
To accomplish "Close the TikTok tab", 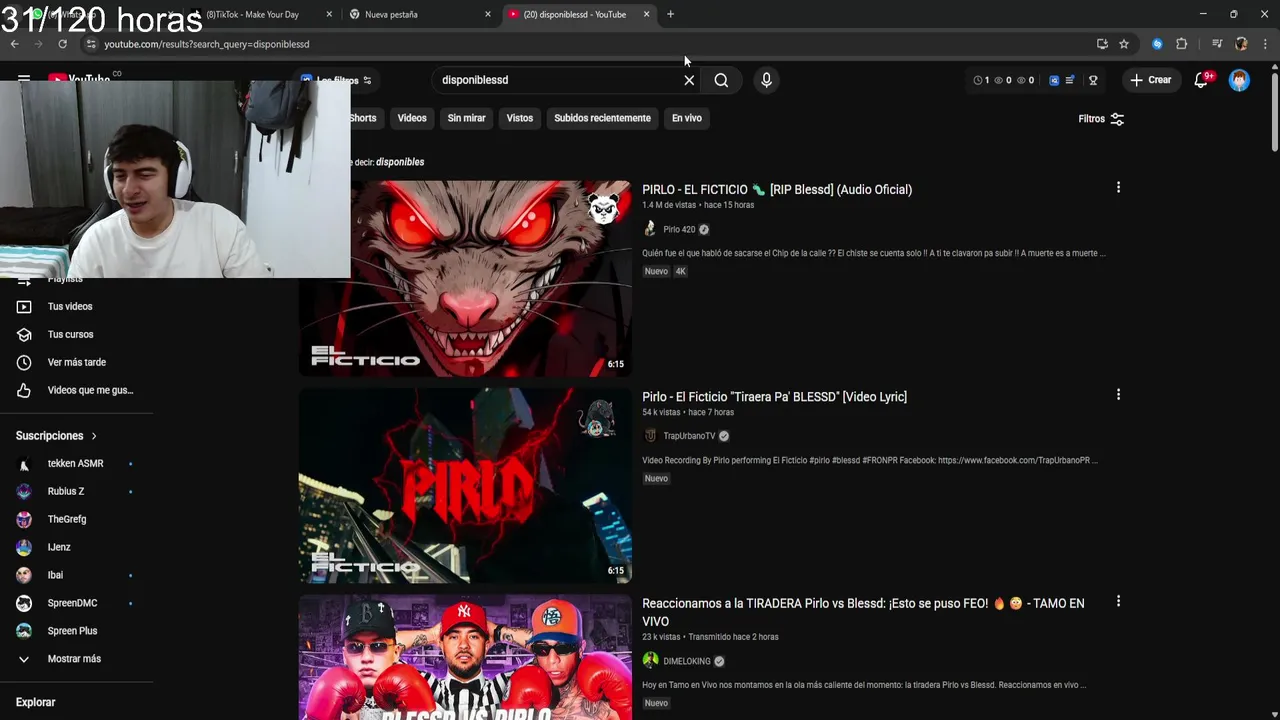I will [x=329, y=14].
